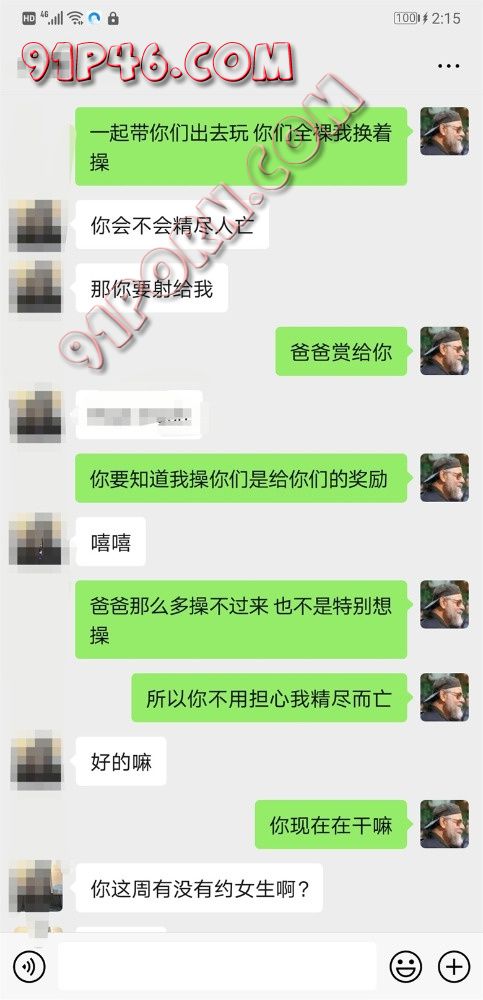Tap the 2:15 clock in status bar
Image resolution: width=483 pixels, height=1000 pixels.
(446, 18)
